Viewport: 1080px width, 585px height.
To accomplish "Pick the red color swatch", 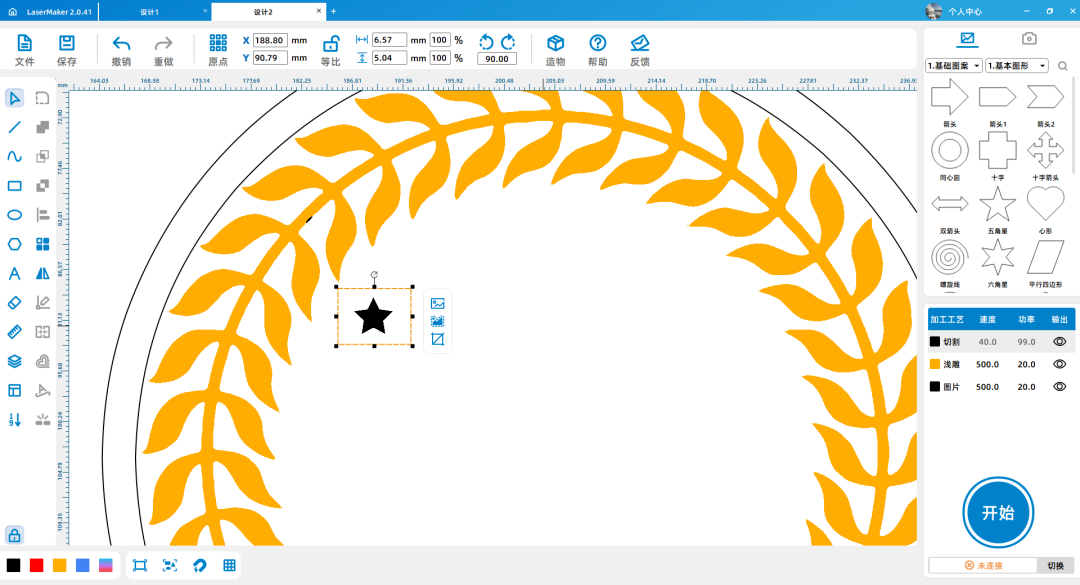I will pyautogui.click(x=37, y=565).
